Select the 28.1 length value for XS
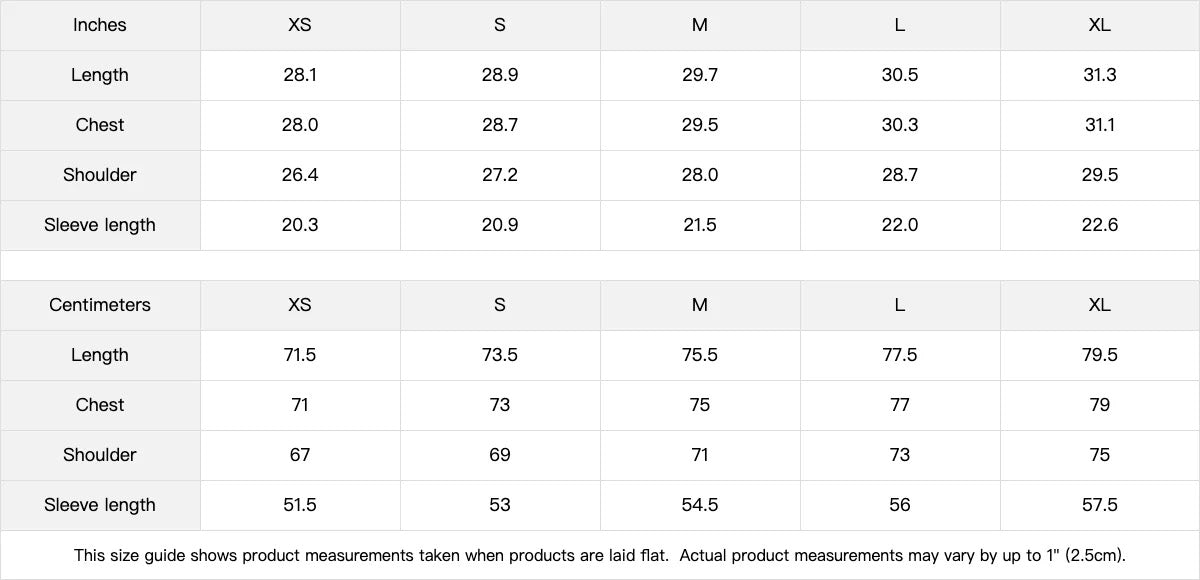1200x580 pixels. pyautogui.click(x=300, y=75)
